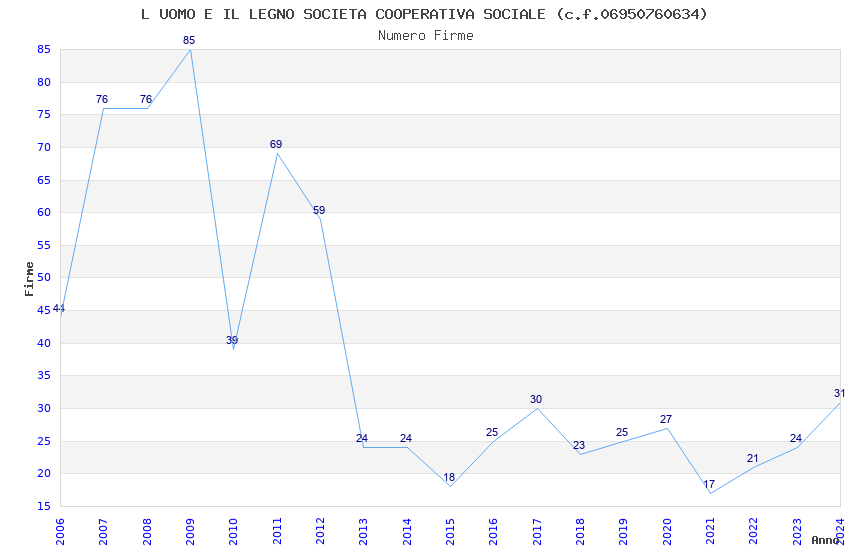Click the 2011 data label 69

pyautogui.click(x=276, y=144)
